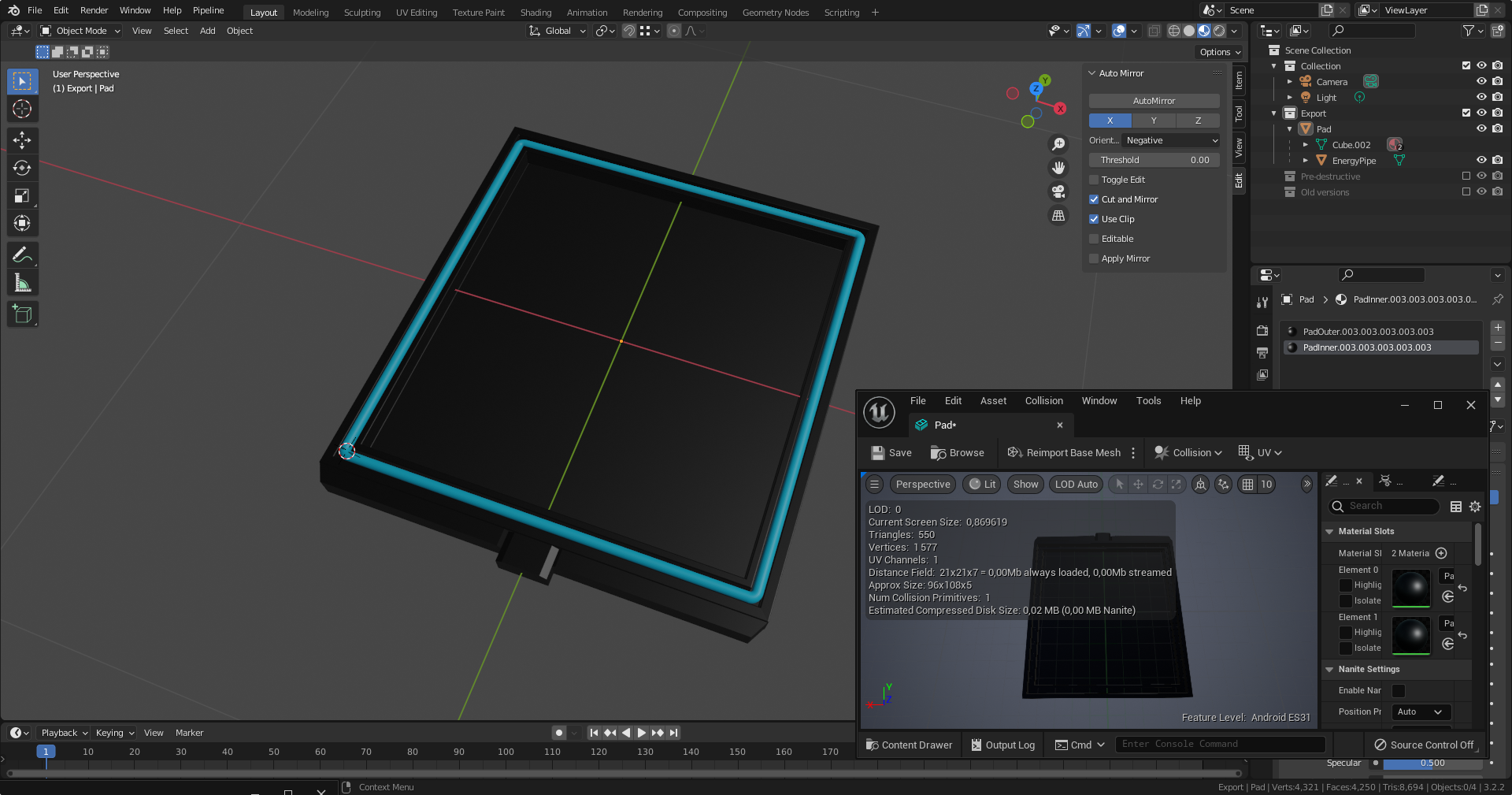Open the Asset menu in Unreal
The height and width of the screenshot is (795, 1512).
pos(993,401)
